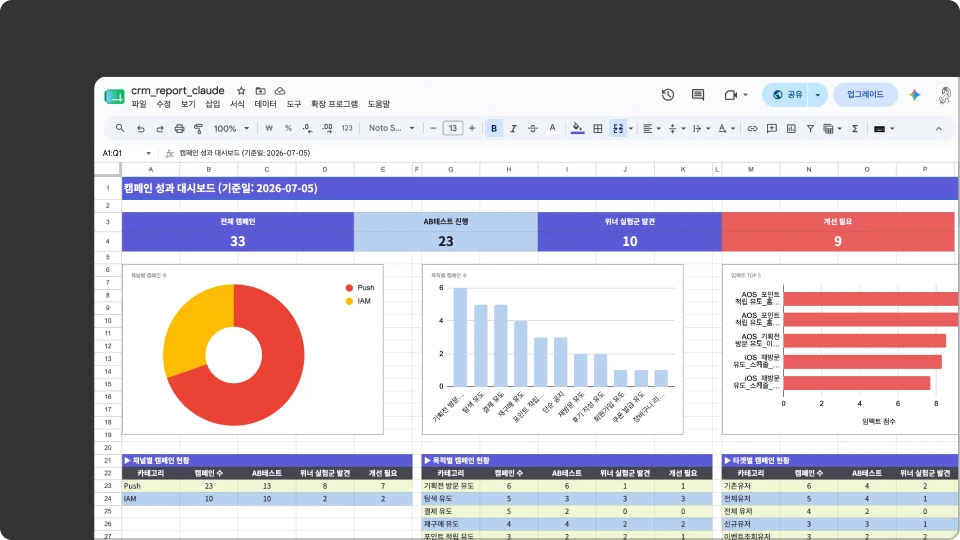Open text wrapping dropdown
The width and height of the screenshot is (960, 540).
pos(701,129)
